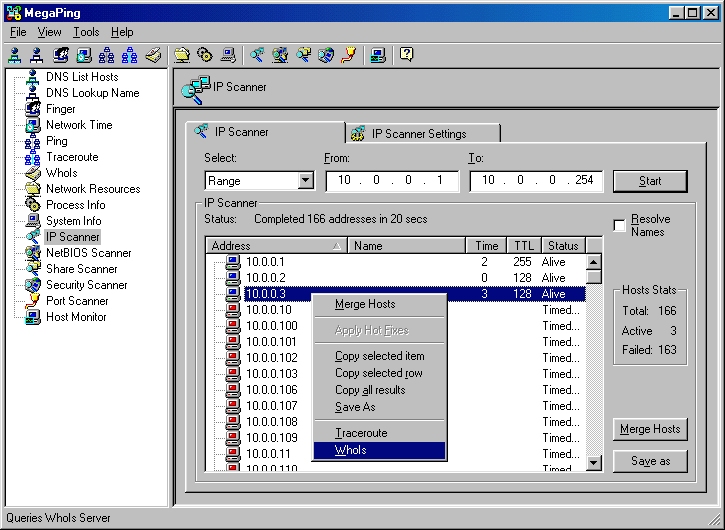Open WhoIs via the toolbar icon
The image size is (725, 530).
(x=153, y=55)
